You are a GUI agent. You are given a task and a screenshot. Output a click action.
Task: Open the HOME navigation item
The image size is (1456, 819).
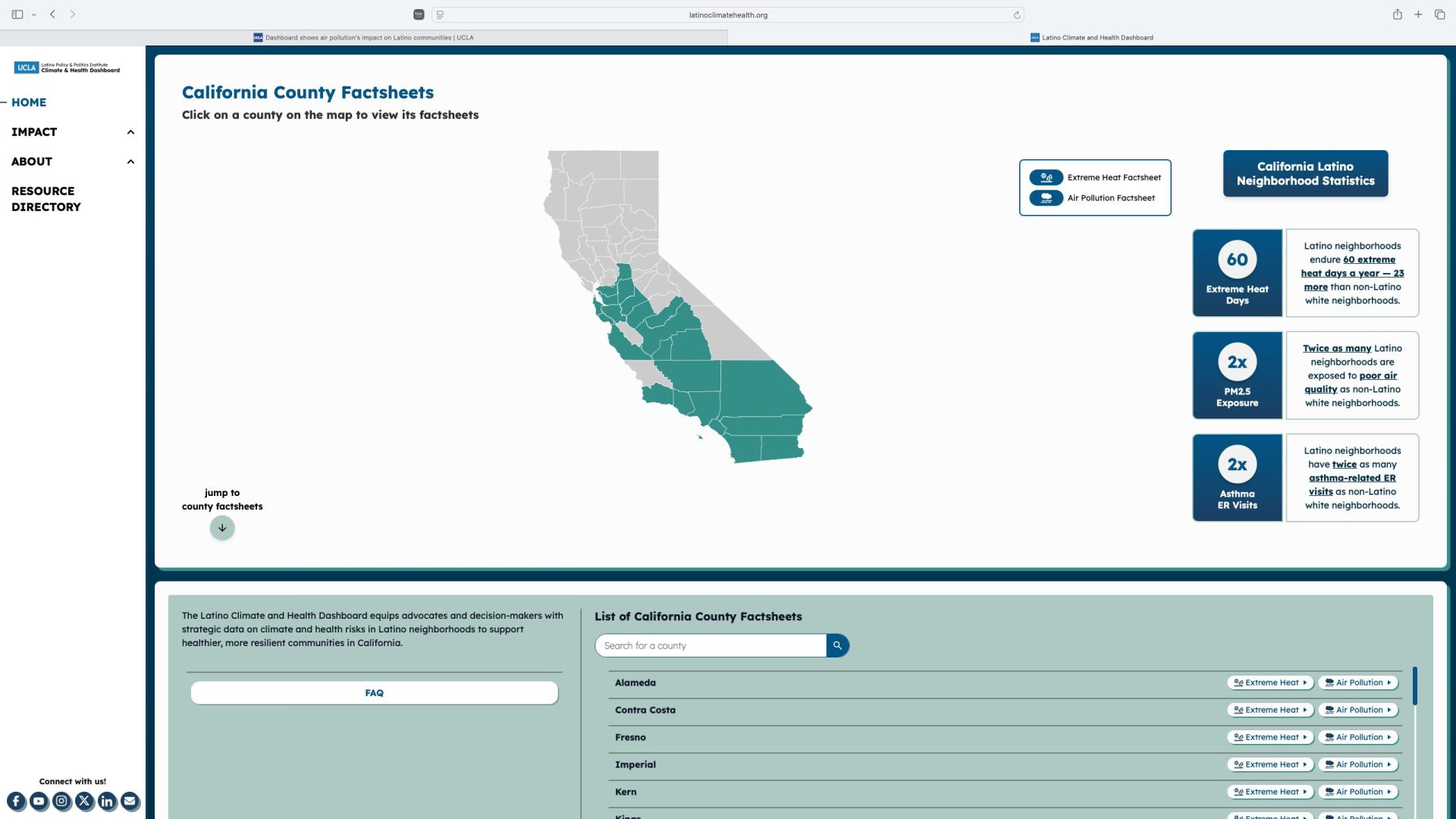29,102
